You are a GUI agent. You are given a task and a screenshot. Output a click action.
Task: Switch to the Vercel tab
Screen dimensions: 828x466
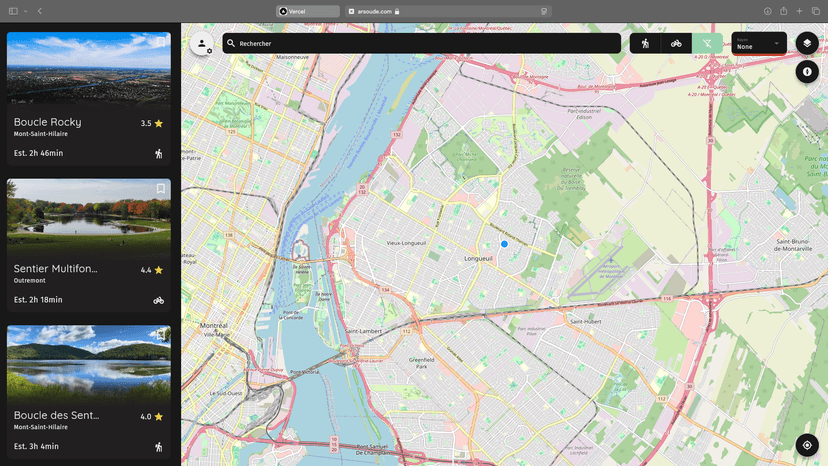click(308, 11)
